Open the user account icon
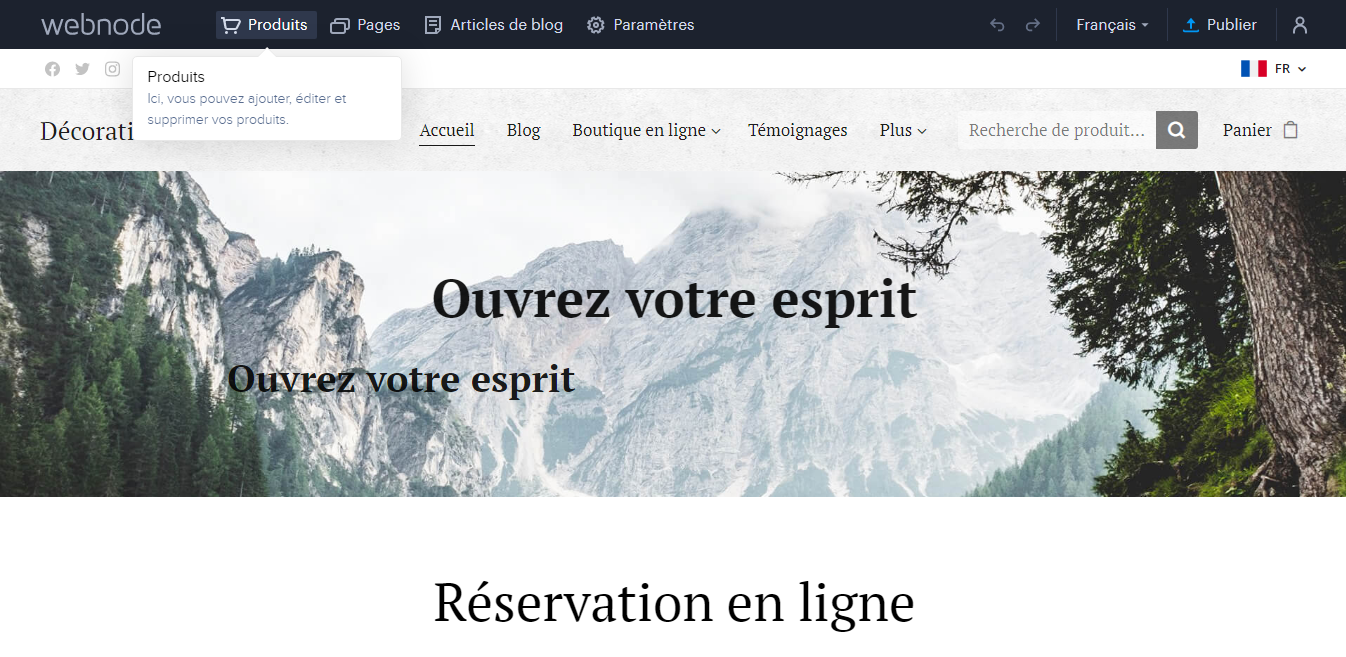 [x=1300, y=25]
